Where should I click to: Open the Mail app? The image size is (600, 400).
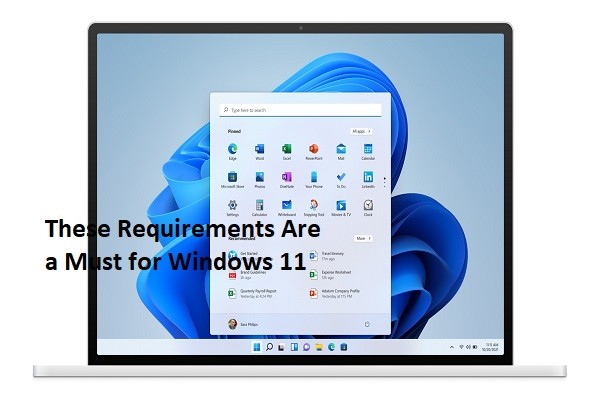point(341,150)
